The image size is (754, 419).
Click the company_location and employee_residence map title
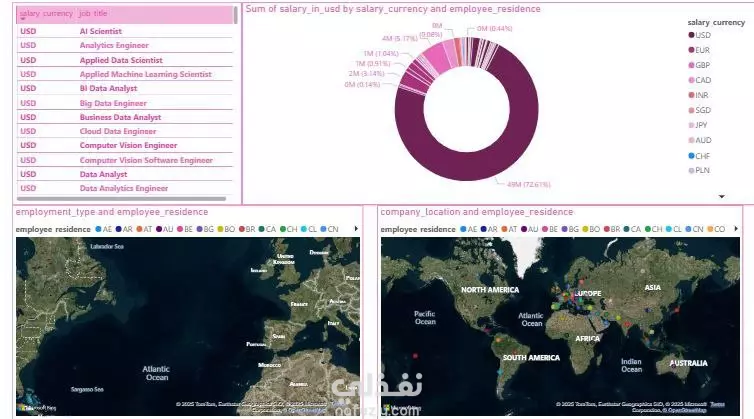pyautogui.click(x=477, y=212)
